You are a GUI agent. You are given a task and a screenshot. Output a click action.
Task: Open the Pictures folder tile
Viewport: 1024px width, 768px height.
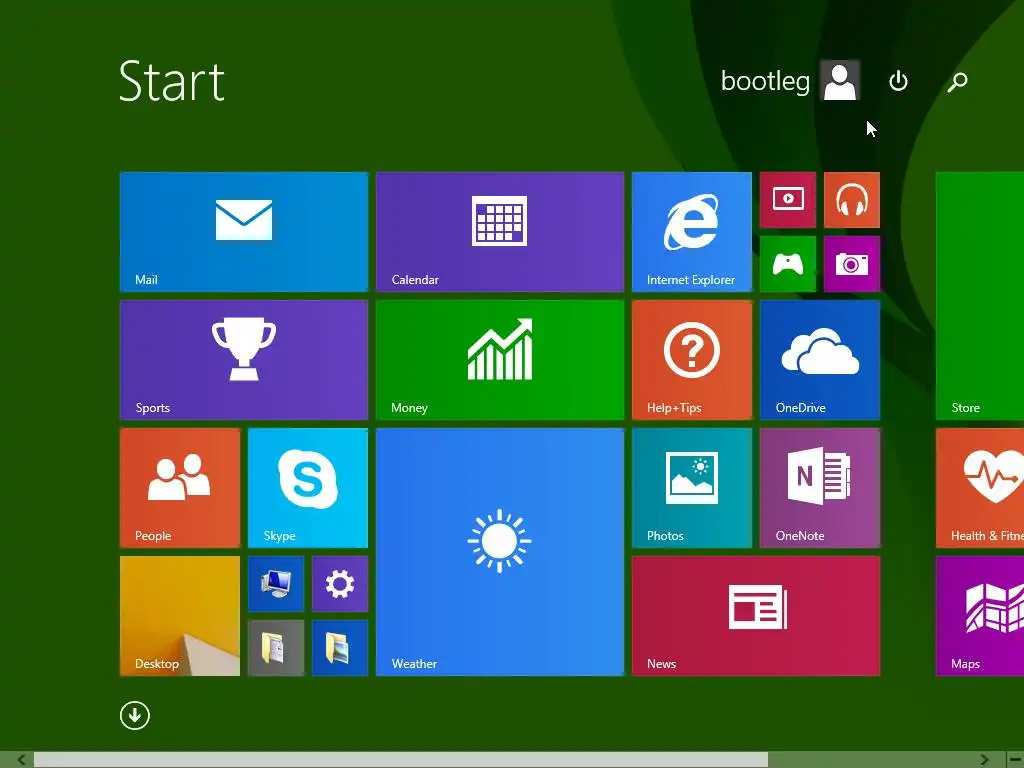(340, 648)
